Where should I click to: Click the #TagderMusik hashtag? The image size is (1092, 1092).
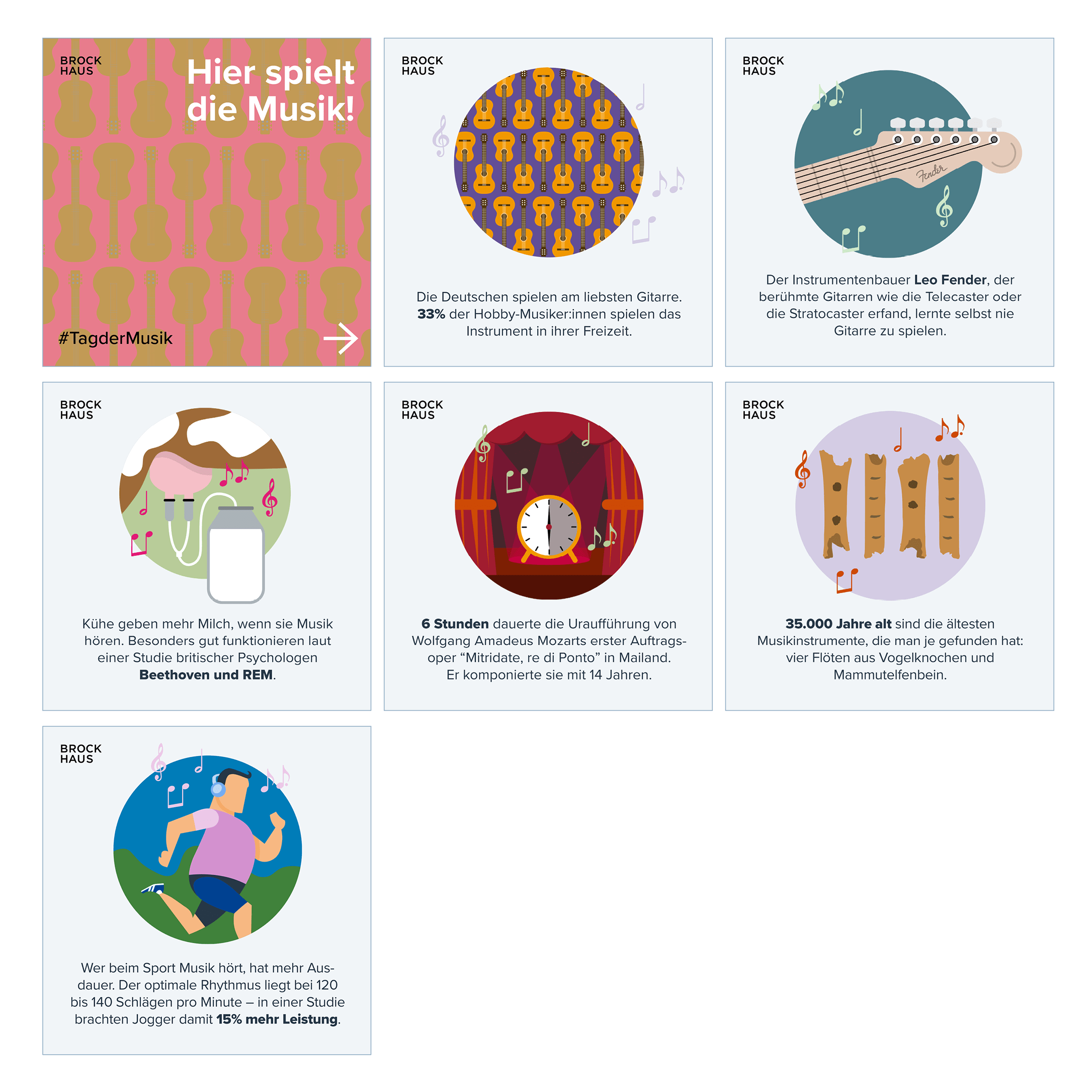(x=115, y=338)
